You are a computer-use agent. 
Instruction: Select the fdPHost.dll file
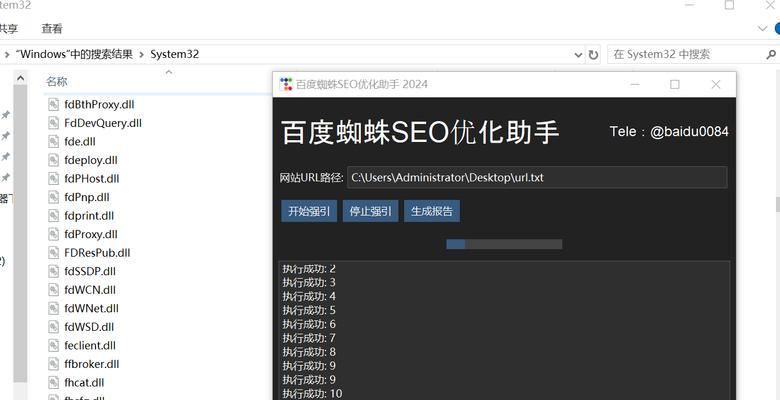point(92,179)
